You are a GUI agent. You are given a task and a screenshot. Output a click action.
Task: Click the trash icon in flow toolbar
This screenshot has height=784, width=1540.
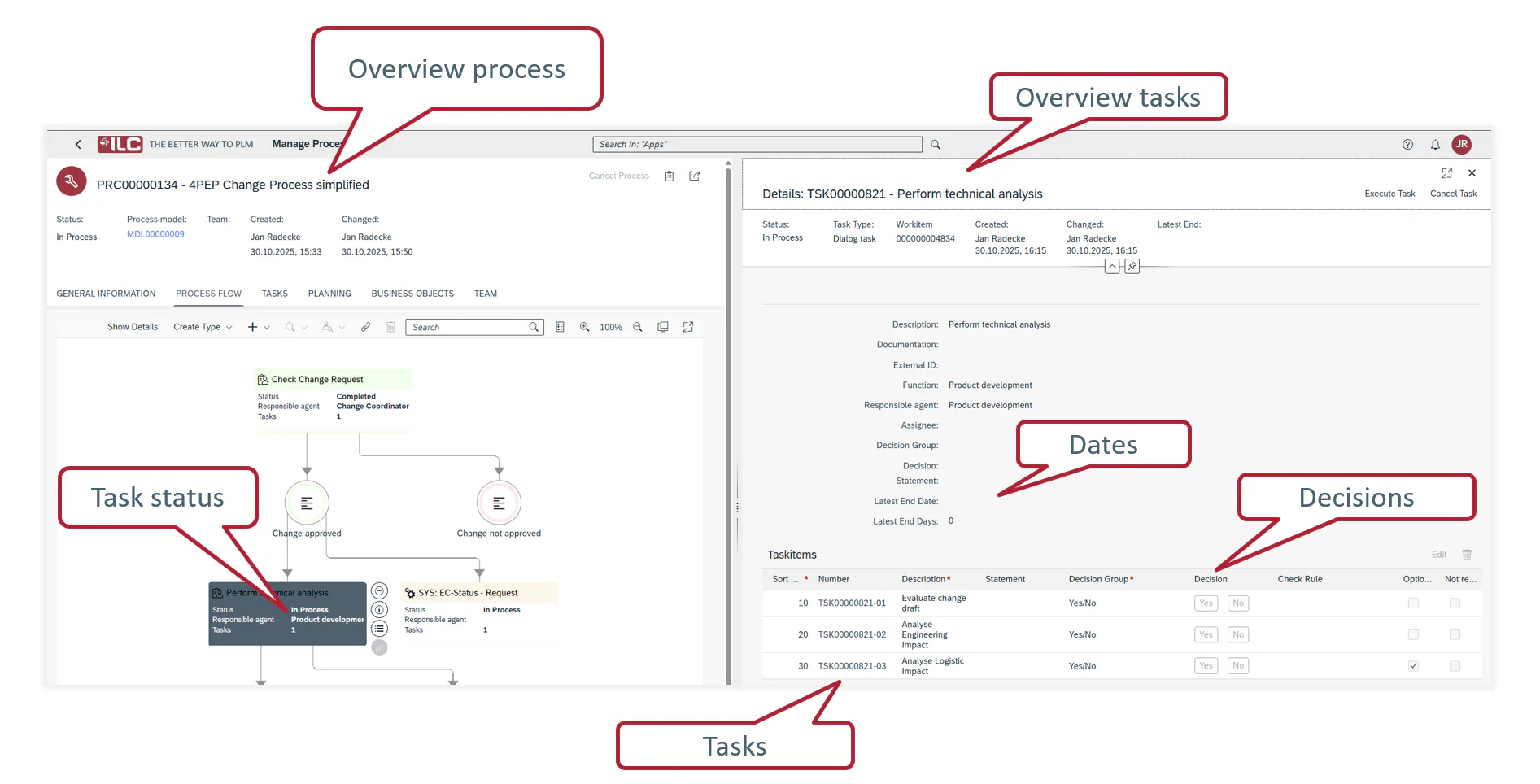(x=390, y=327)
